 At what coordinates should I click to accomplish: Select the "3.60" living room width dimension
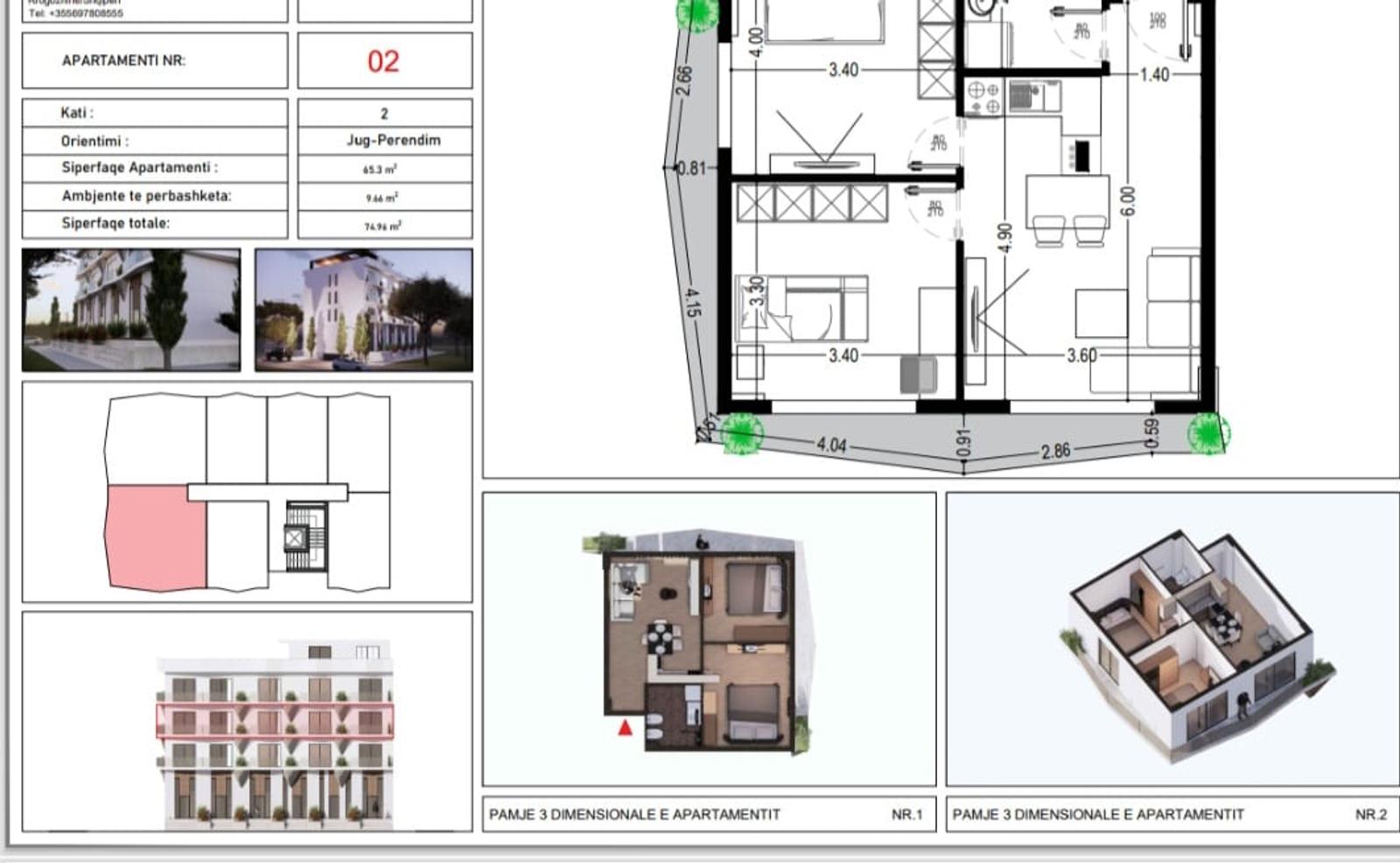(1081, 355)
